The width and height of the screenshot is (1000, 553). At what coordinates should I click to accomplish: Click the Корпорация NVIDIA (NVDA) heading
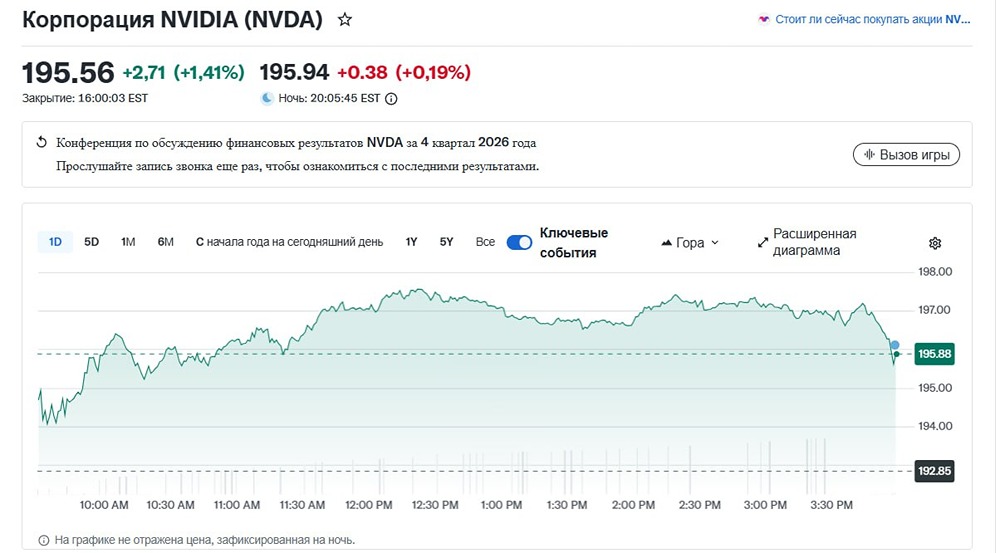pos(172,20)
